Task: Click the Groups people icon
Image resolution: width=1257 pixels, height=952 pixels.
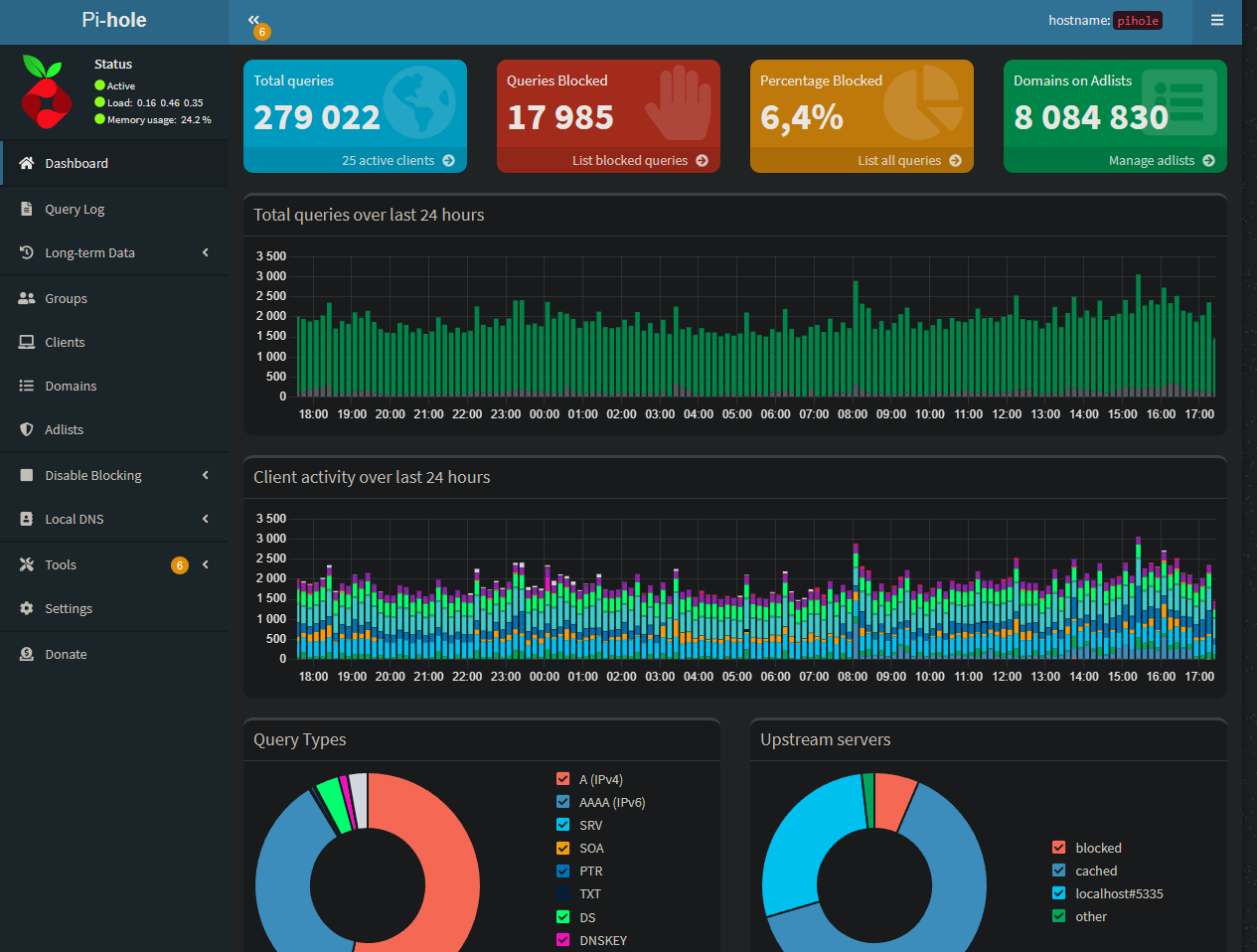Action: pyautogui.click(x=27, y=298)
